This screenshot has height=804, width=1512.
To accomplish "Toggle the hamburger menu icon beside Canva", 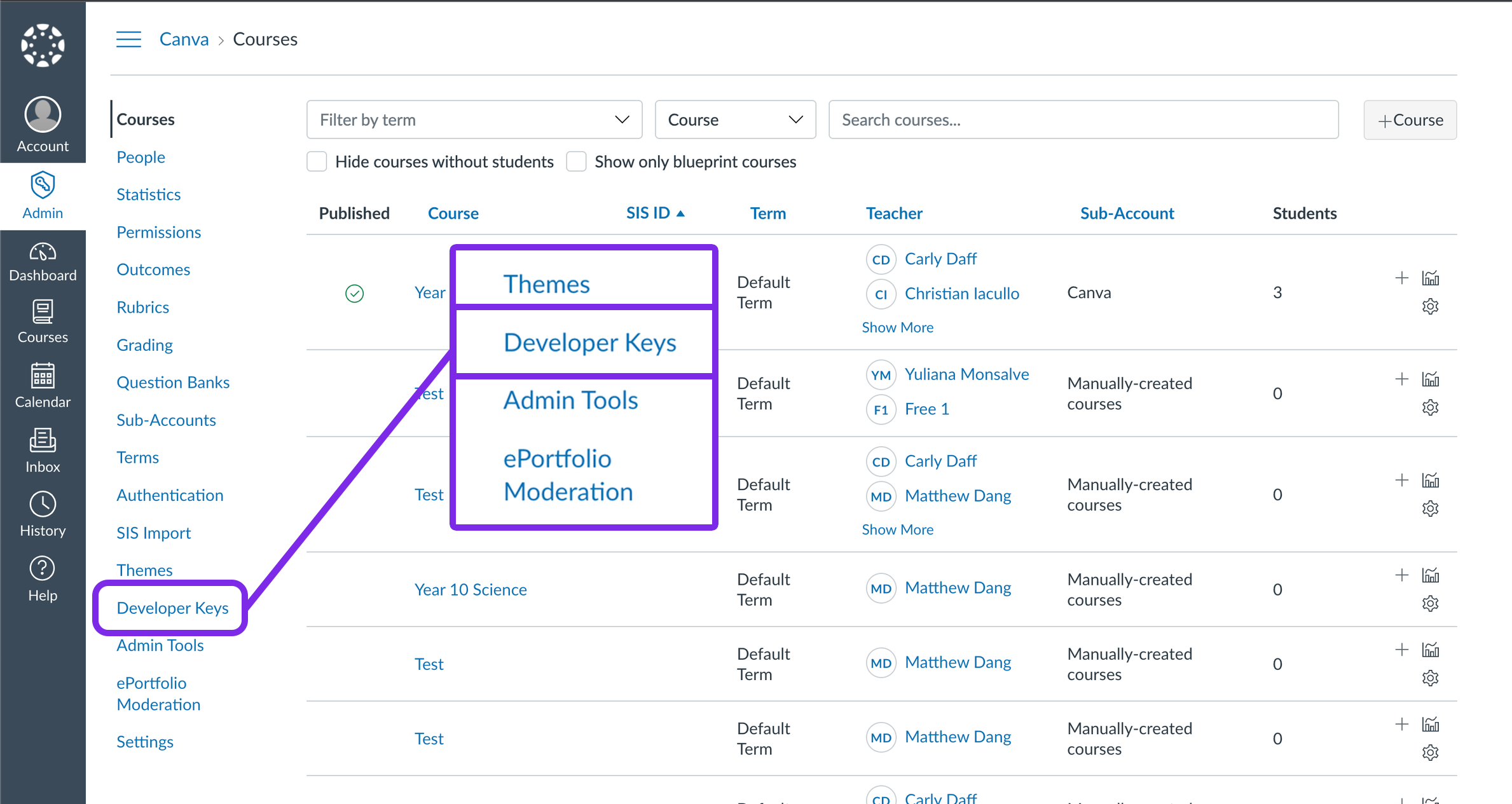I will tap(128, 39).
